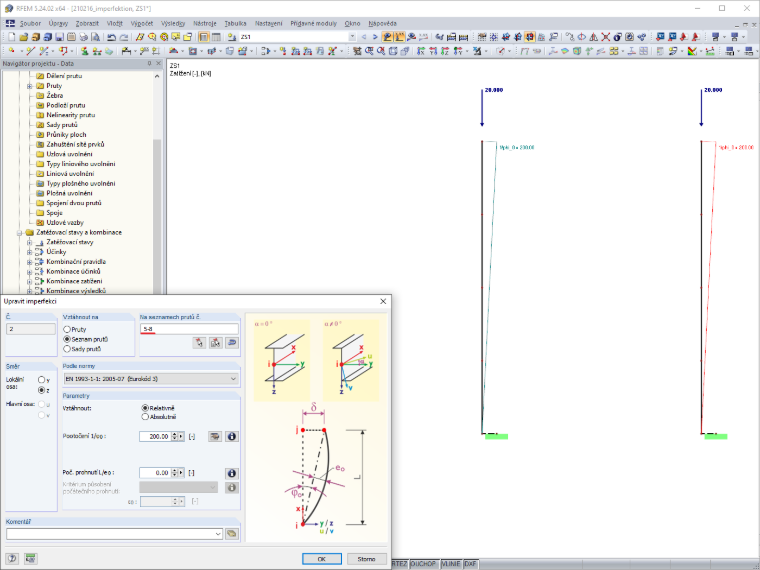
Task: Expand the Pruty tree node
Action: coord(30,86)
